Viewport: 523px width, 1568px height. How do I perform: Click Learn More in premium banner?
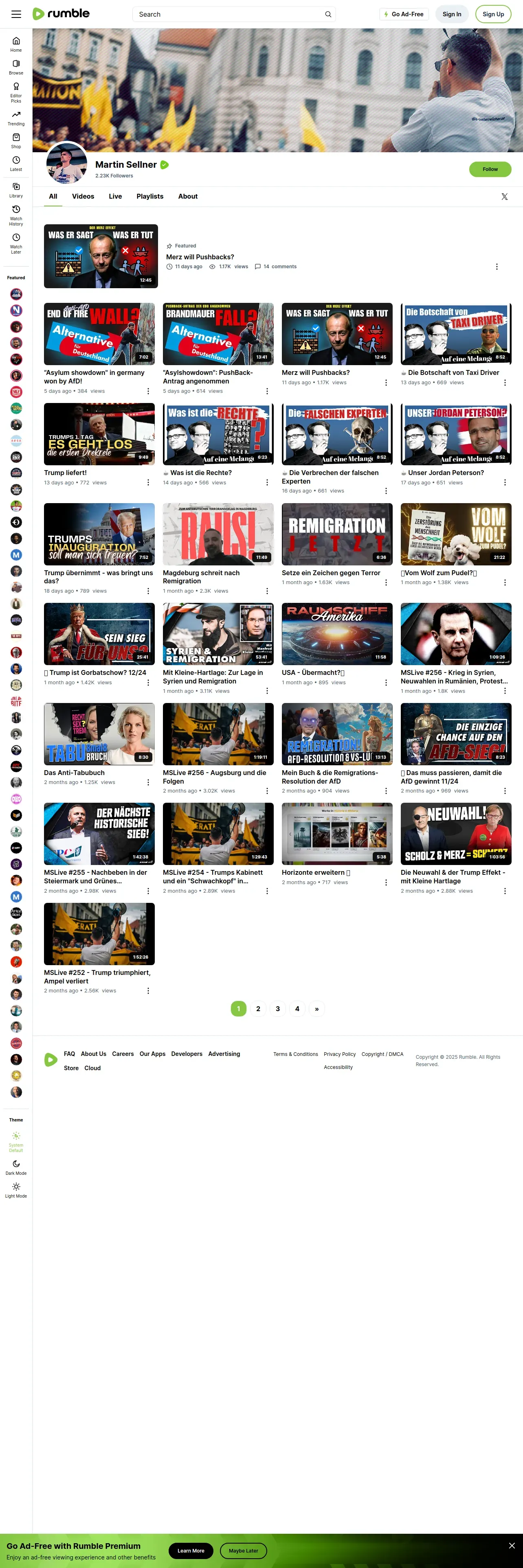pyautogui.click(x=191, y=1550)
